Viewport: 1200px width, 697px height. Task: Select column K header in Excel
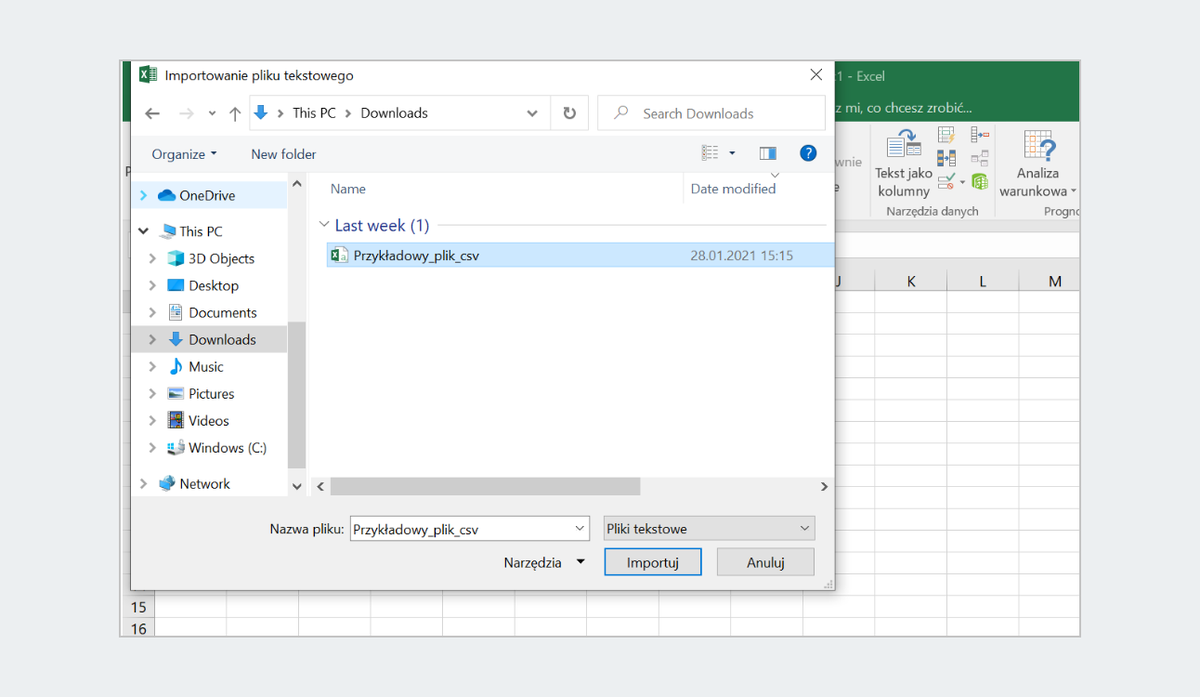click(911, 281)
